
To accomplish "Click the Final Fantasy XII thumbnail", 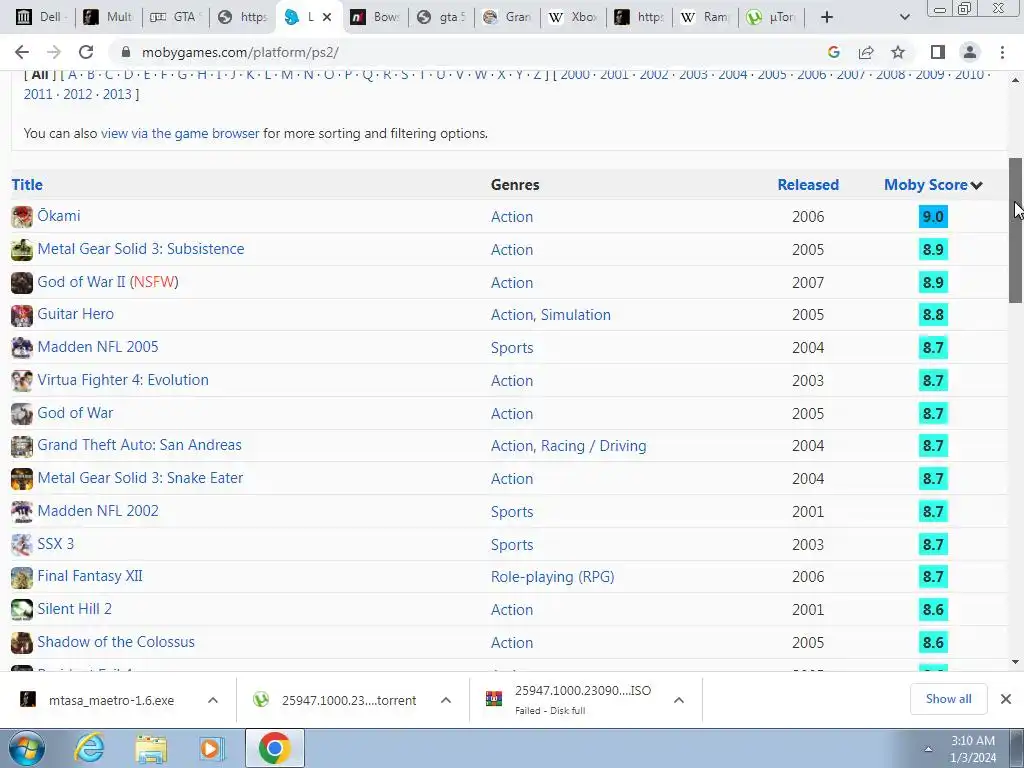I will pyautogui.click(x=22, y=577).
